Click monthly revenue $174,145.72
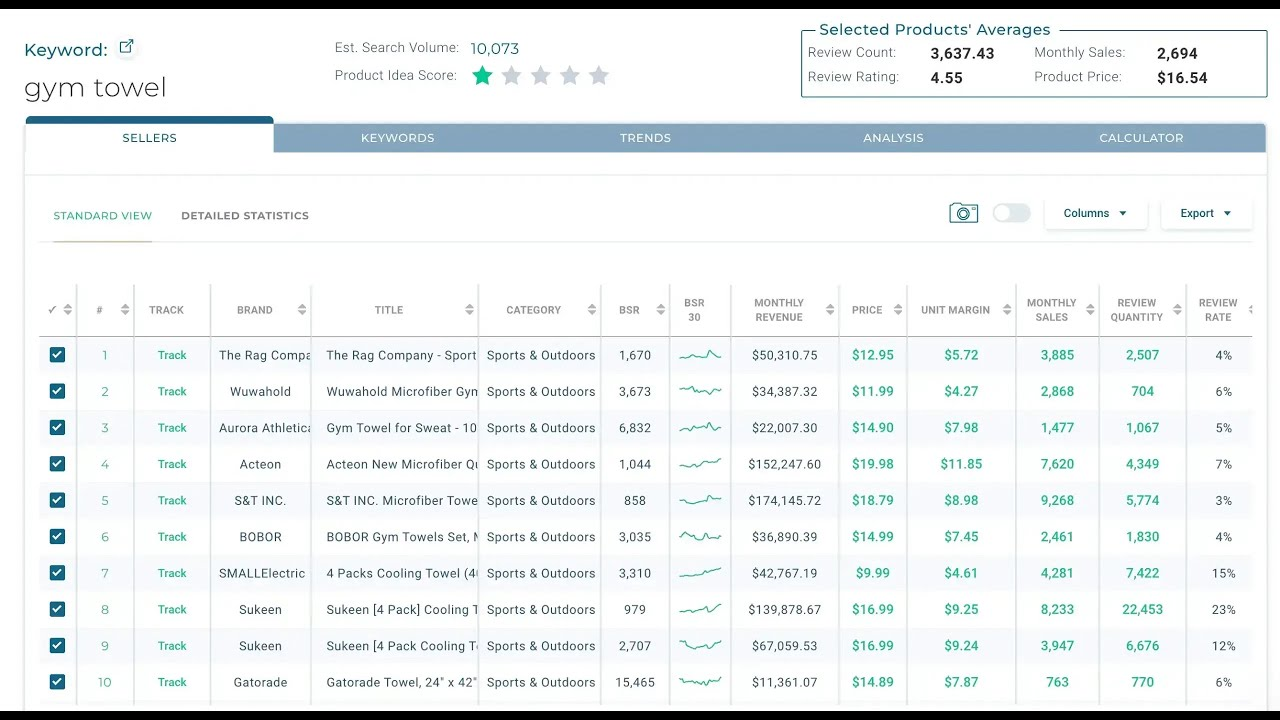Viewport: 1280px width, 720px height. coord(785,500)
